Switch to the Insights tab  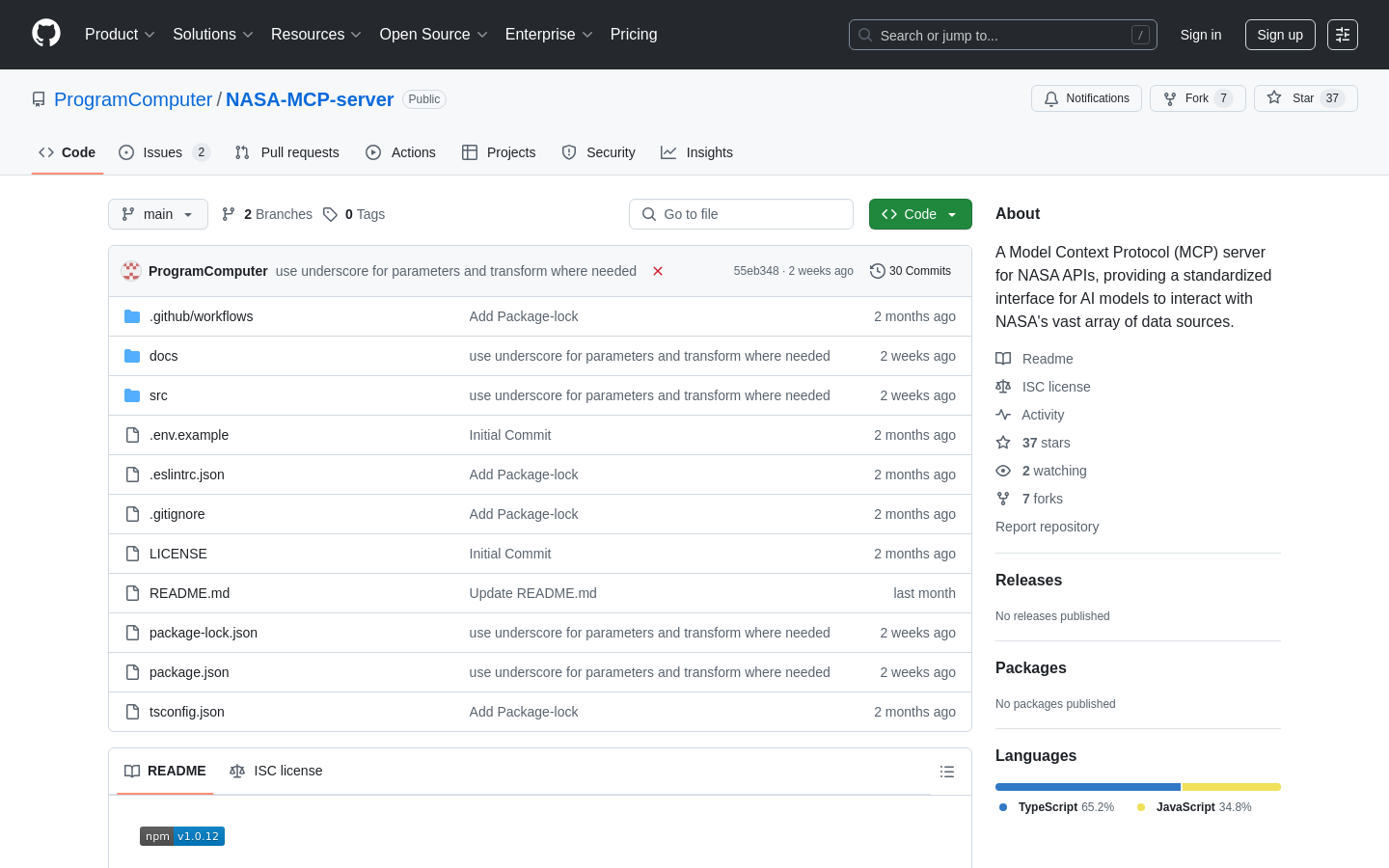click(696, 152)
